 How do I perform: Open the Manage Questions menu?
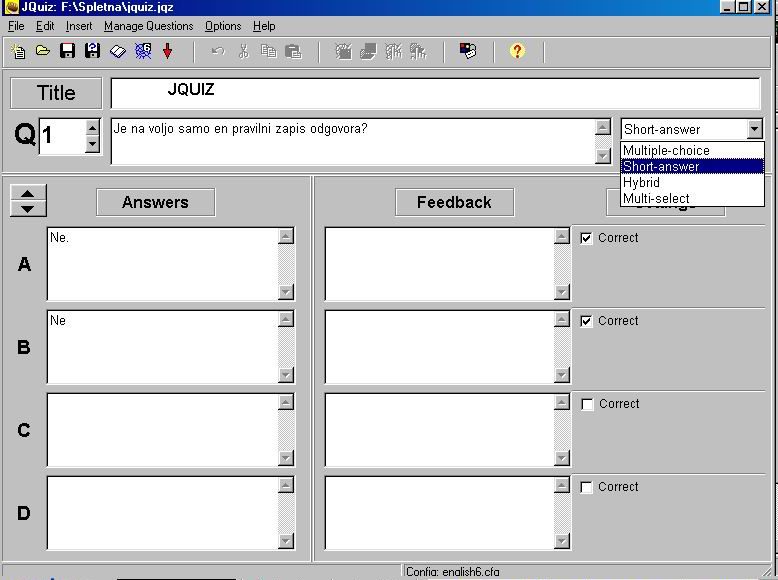coord(148,26)
